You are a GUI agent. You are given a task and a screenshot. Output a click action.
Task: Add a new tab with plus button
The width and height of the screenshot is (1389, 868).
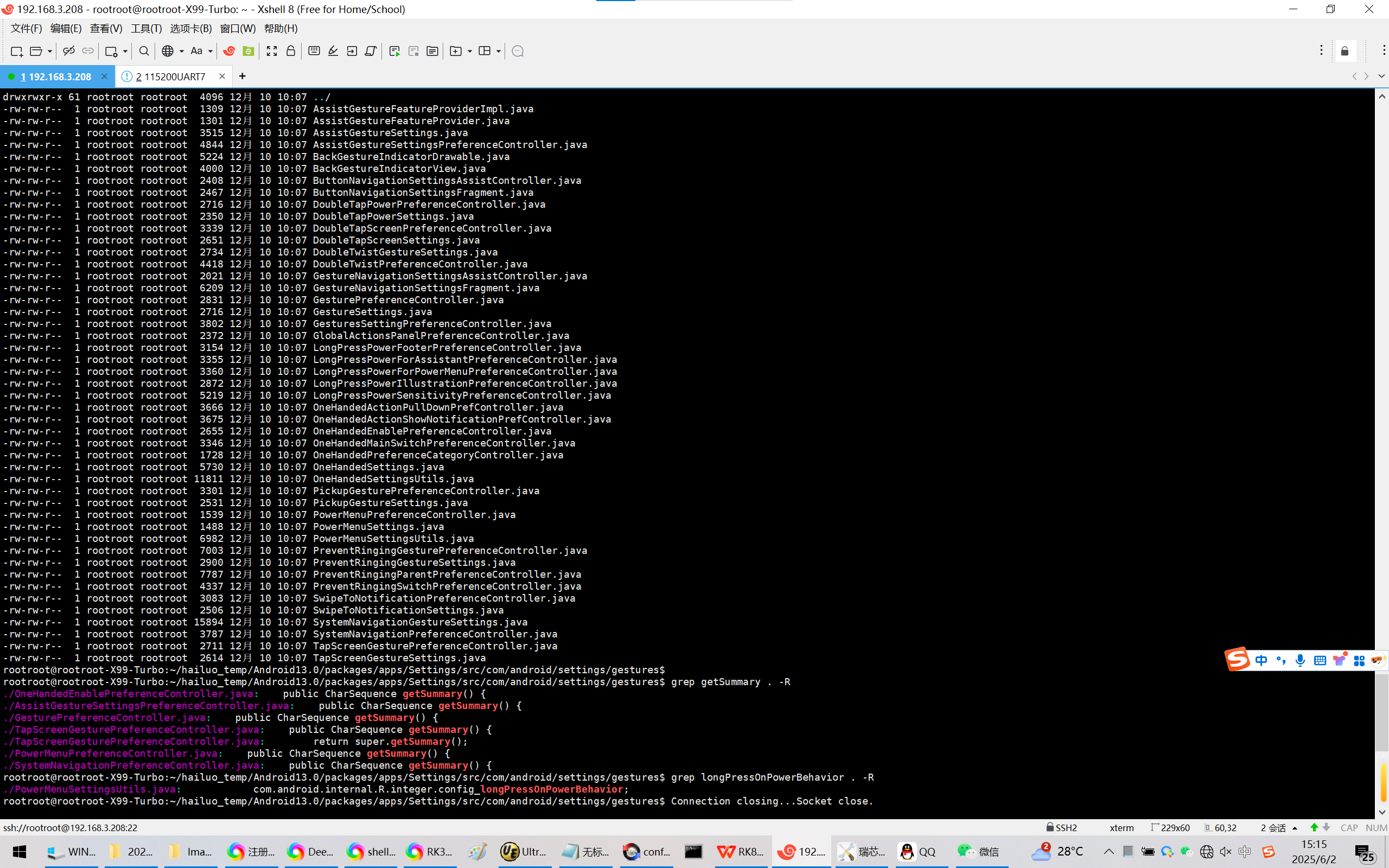coord(242,76)
